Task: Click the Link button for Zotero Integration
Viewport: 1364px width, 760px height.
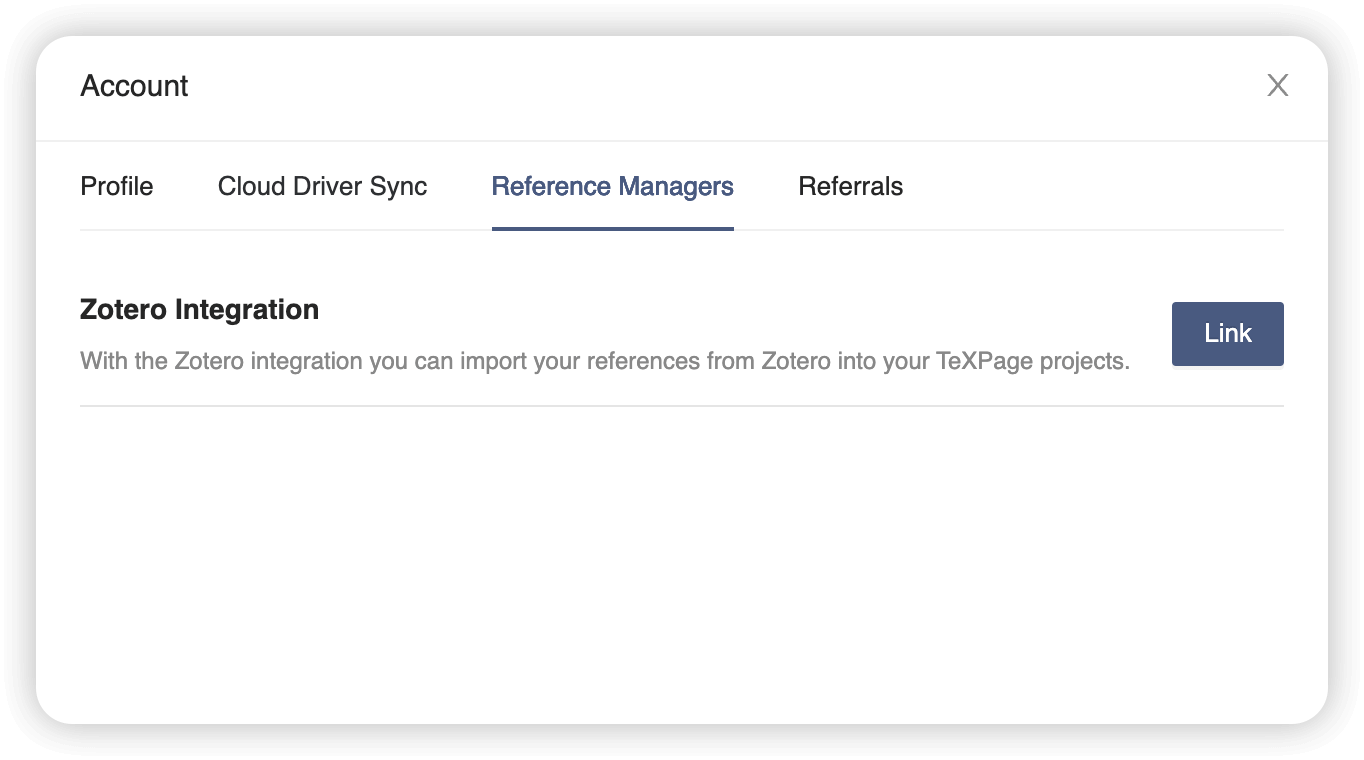Action: [x=1227, y=333]
